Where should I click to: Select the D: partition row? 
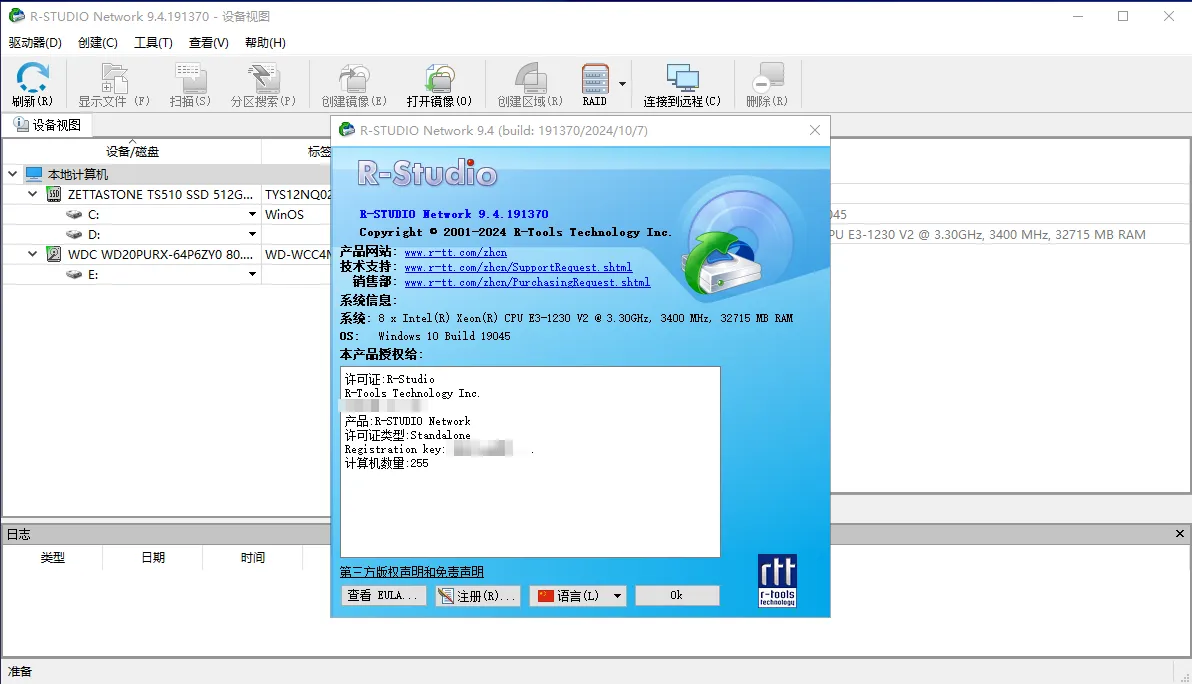(167, 234)
